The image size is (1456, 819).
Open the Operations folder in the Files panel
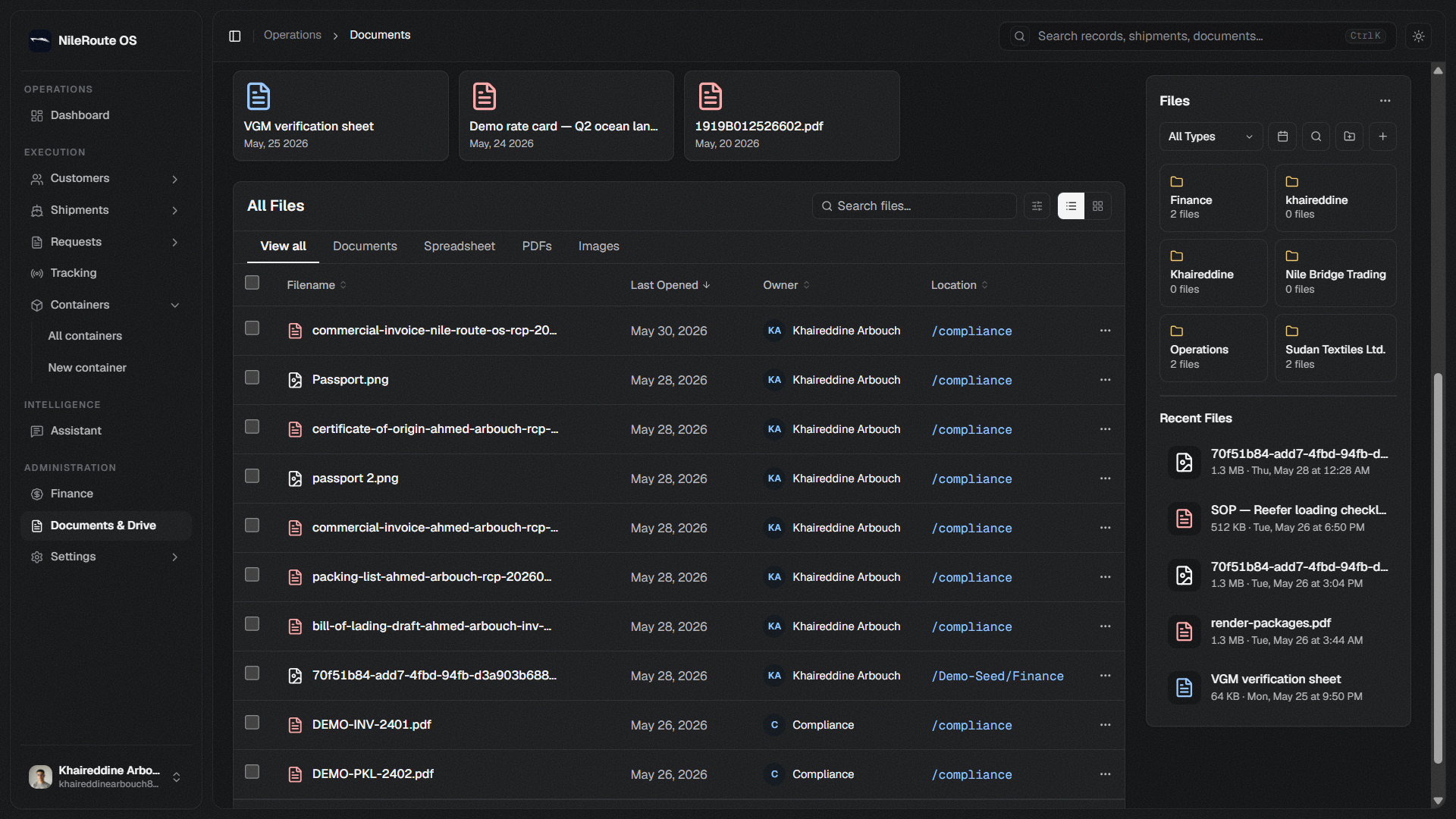(x=1213, y=348)
